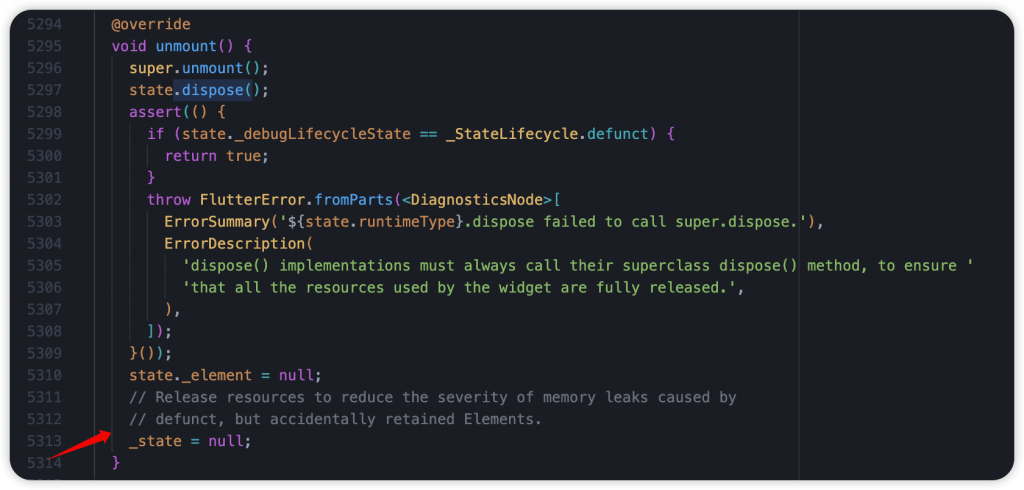Screen dimensions: 1024x490
Task: Click ErrorDescription constructor
Action: 234,244
